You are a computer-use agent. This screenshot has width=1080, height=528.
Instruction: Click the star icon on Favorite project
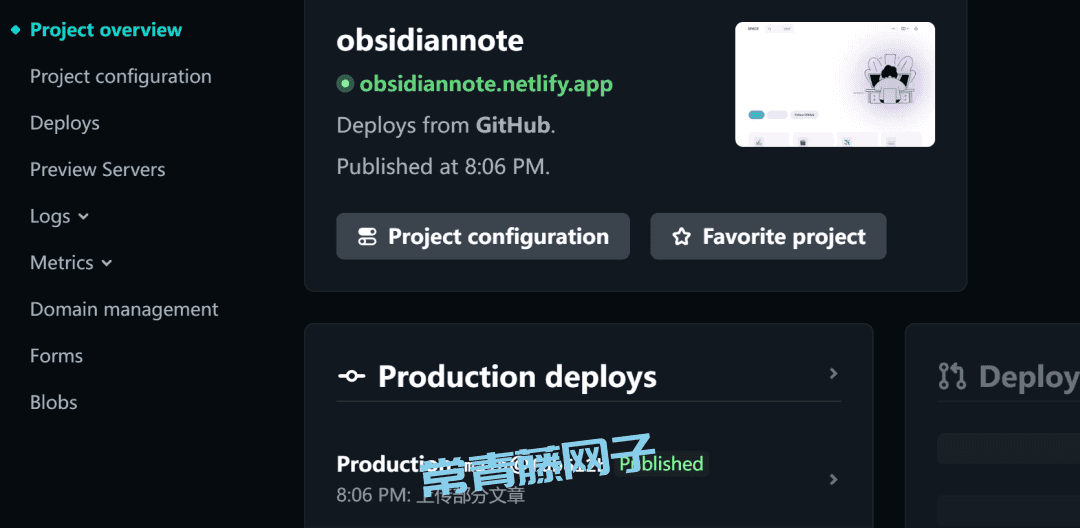pos(681,237)
